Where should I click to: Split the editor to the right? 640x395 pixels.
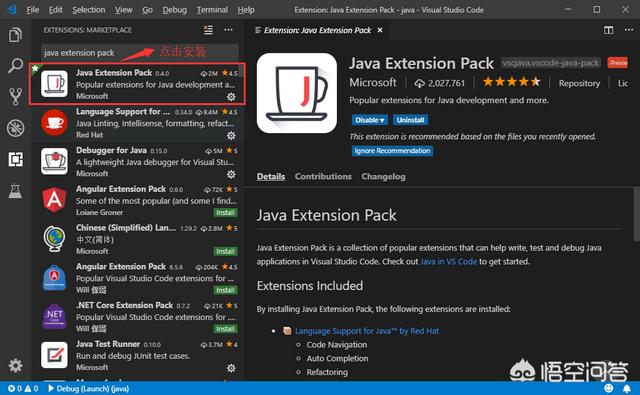(x=609, y=30)
